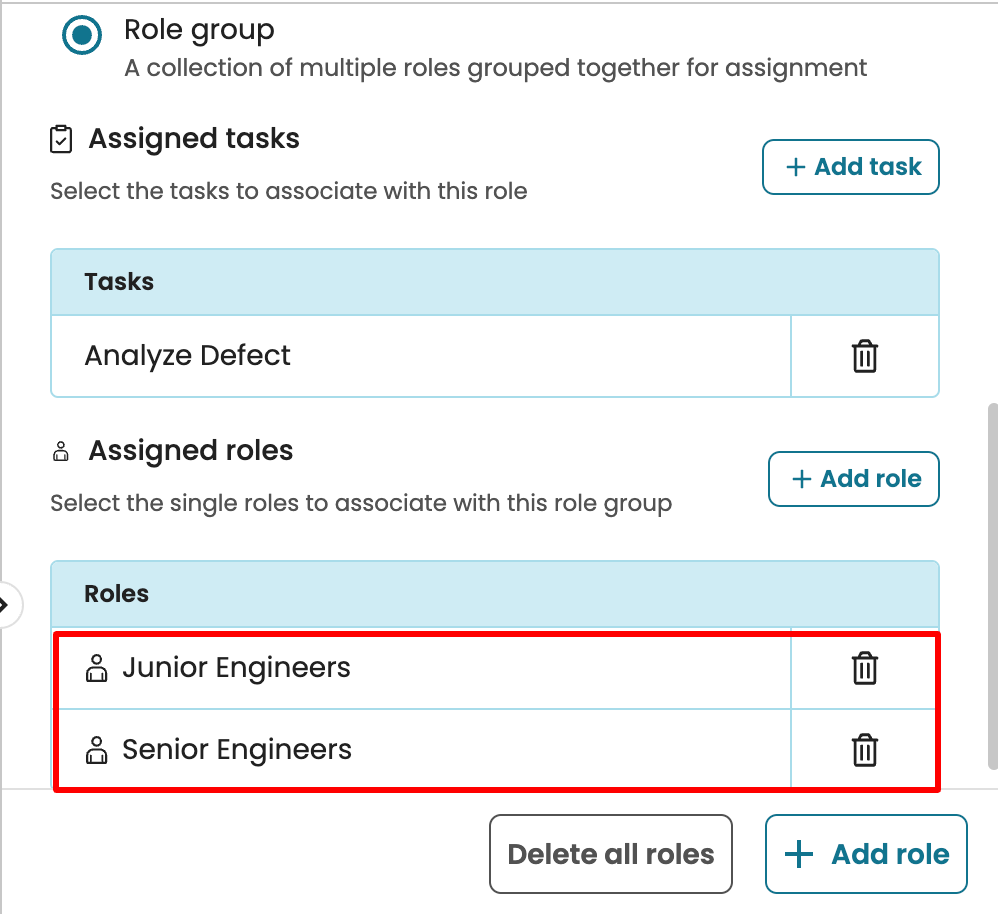Remove Senior Engineers using its trash icon
The height and width of the screenshot is (914, 998).
click(864, 750)
